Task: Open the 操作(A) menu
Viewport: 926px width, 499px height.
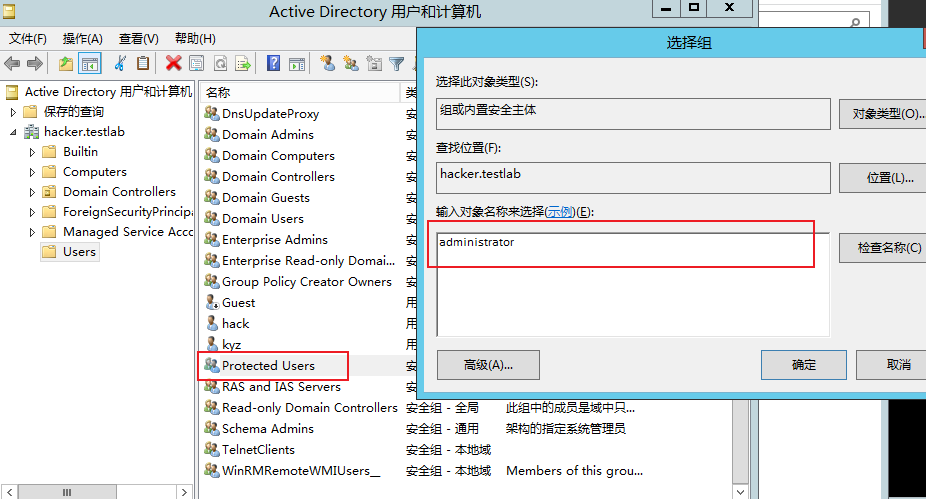Action: (x=83, y=39)
